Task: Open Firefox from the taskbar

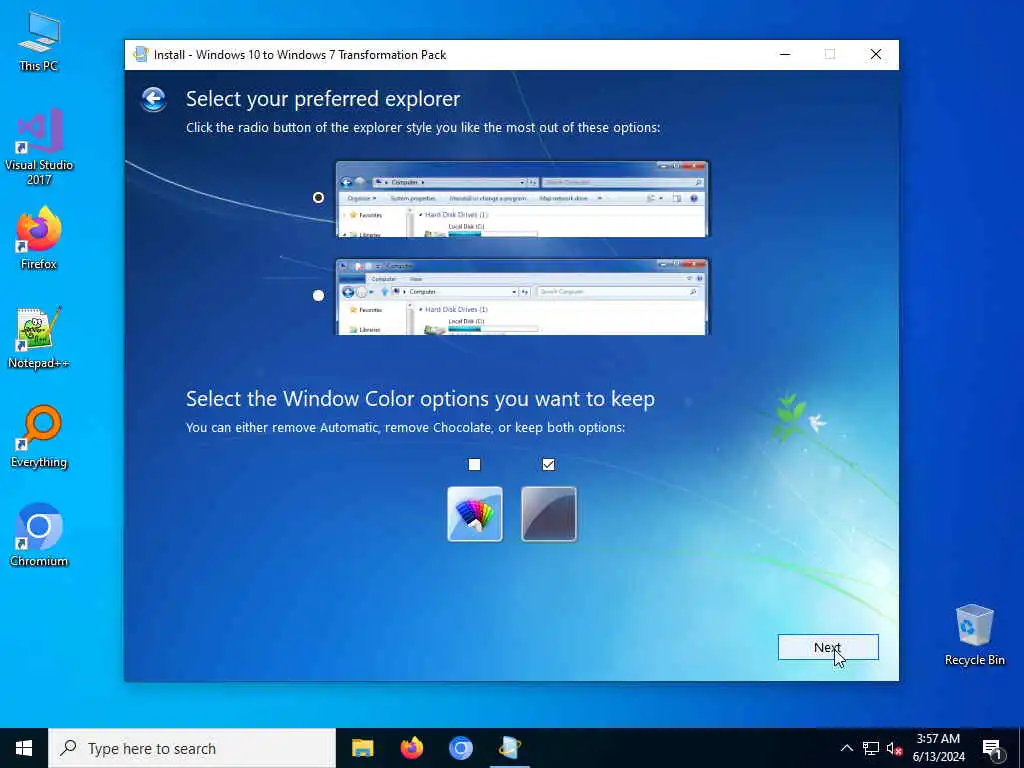Action: coord(411,748)
